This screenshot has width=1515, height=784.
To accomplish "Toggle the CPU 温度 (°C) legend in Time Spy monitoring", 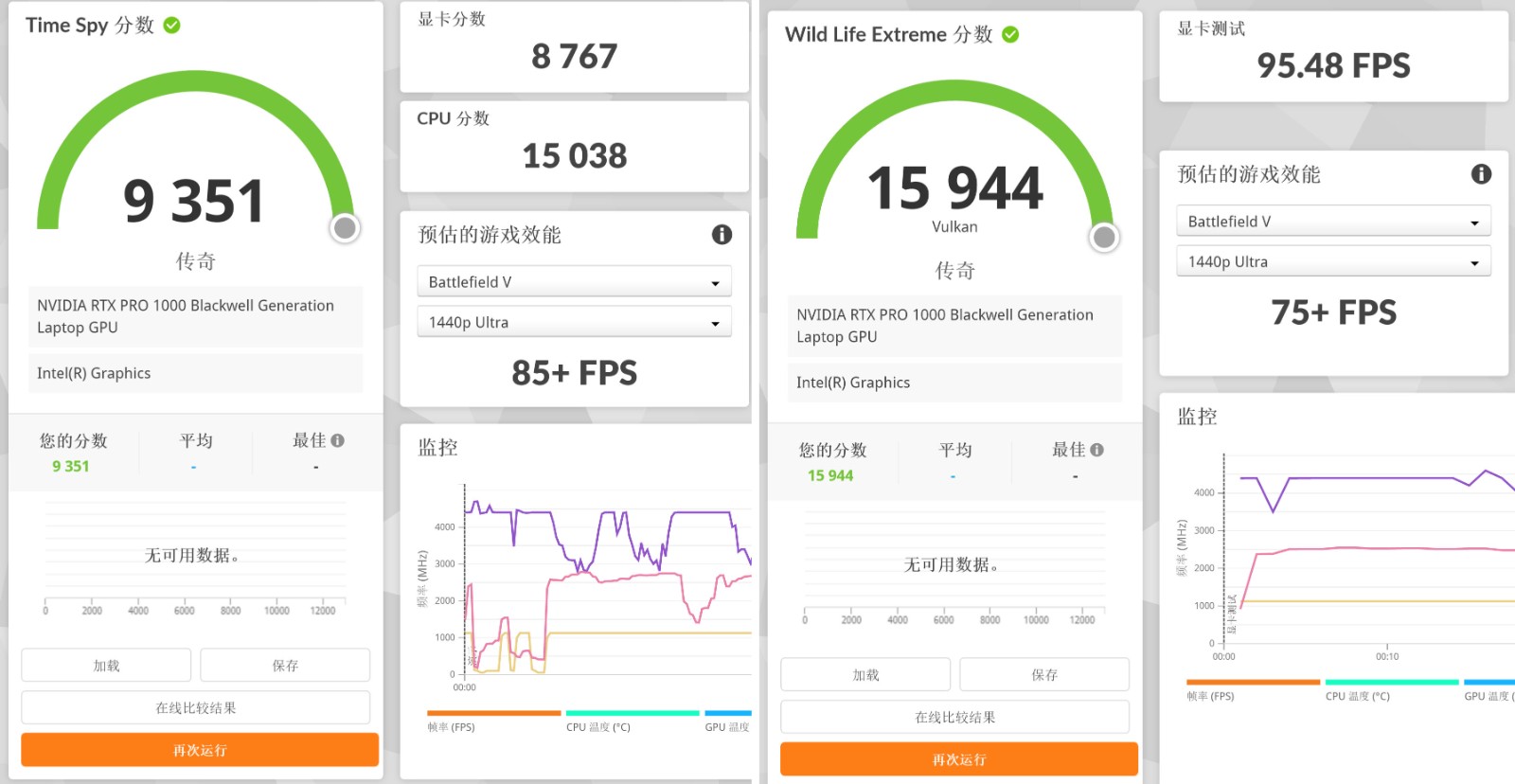I will point(633,722).
